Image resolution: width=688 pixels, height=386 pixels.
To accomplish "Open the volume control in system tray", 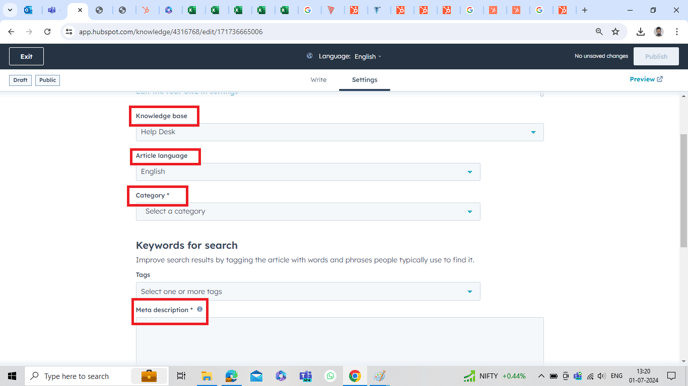I will [x=602, y=376].
